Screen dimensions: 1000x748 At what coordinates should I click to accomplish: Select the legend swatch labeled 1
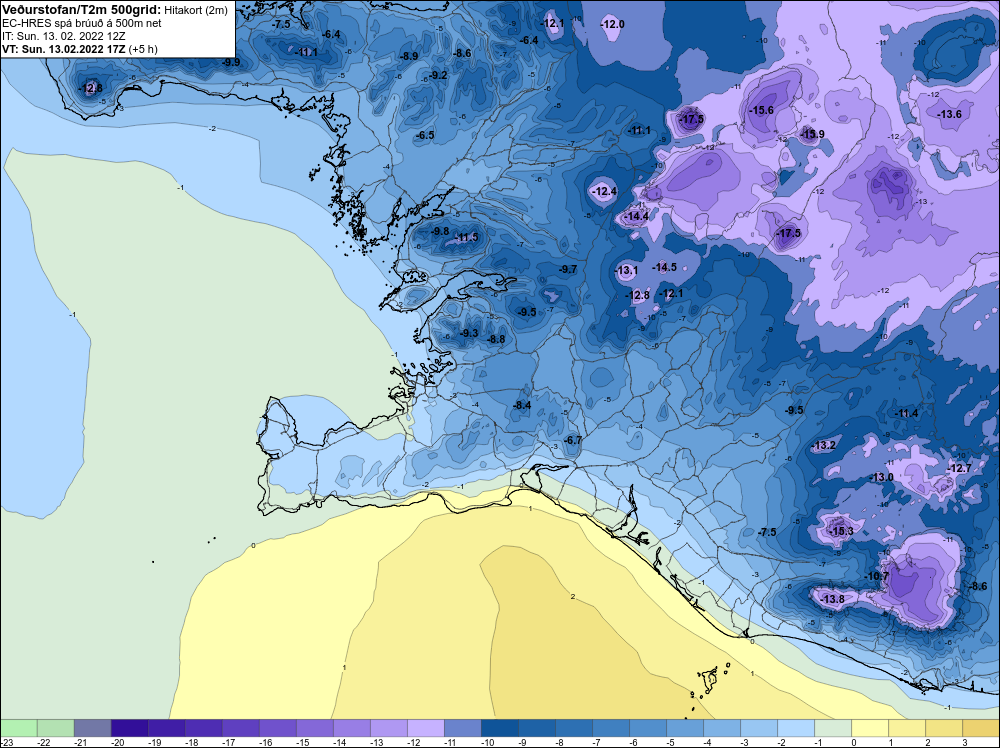click(906, 728)
